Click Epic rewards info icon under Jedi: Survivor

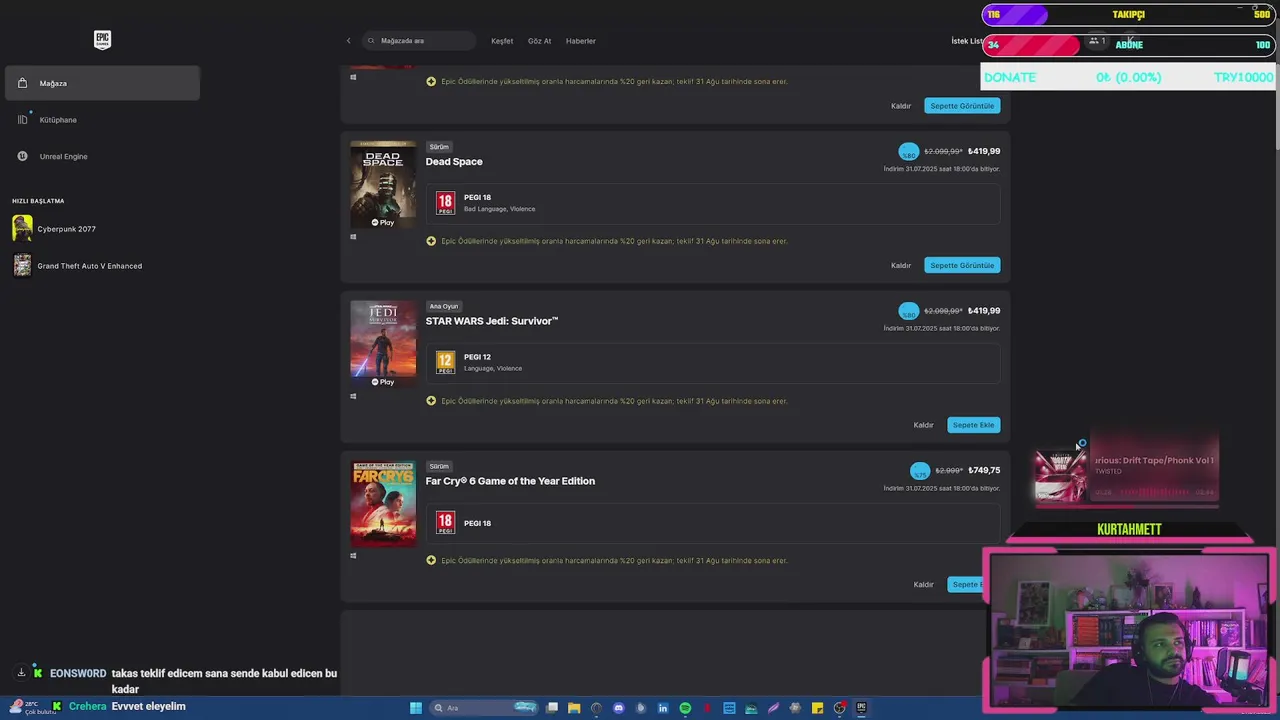431,401
